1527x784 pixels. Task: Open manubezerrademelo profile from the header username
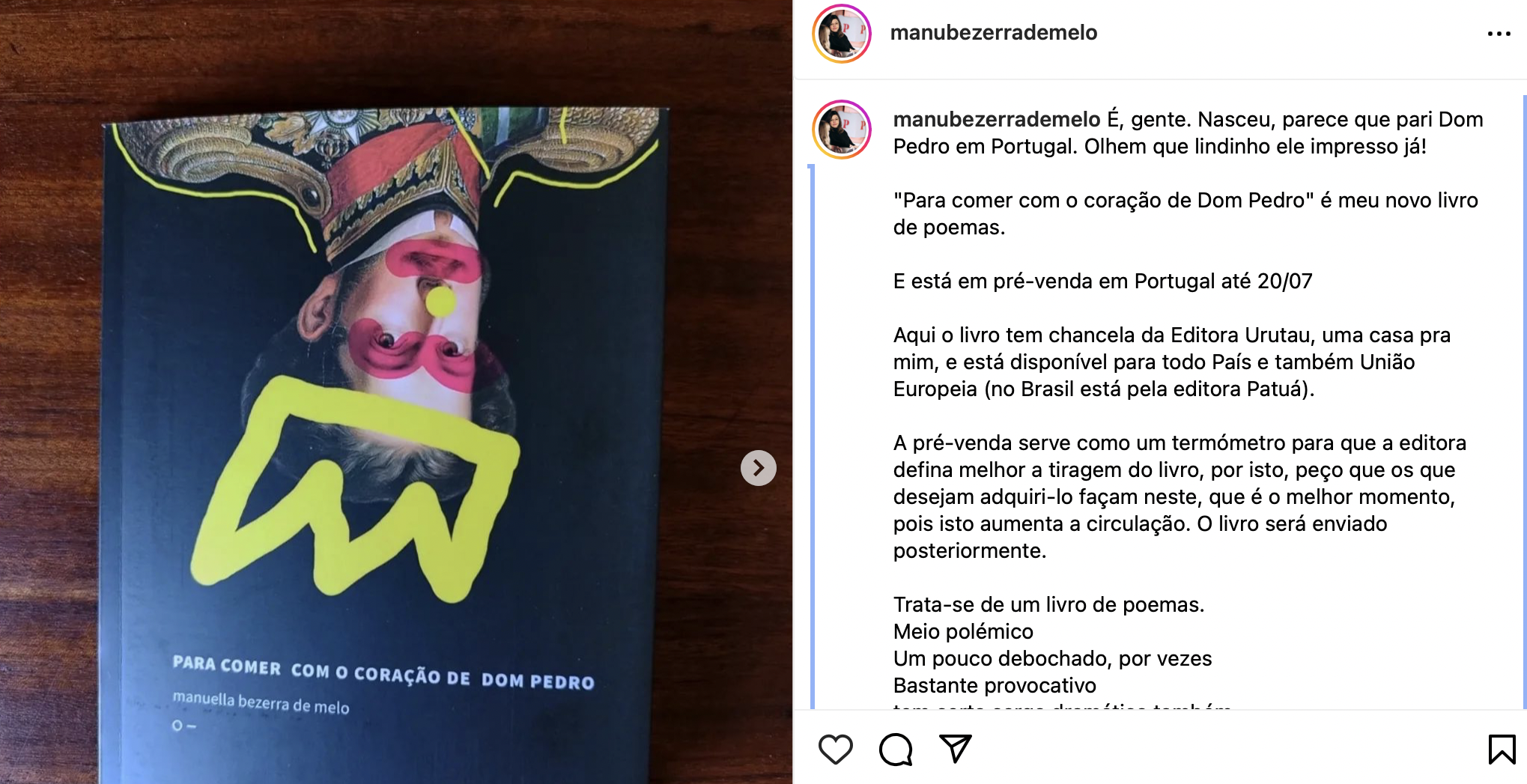993,32
